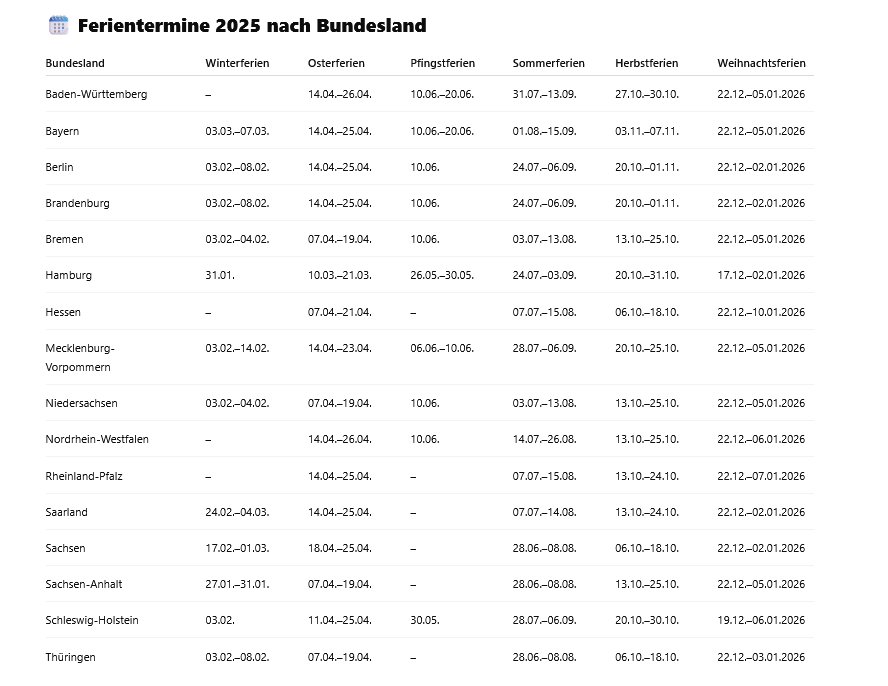Select Thüringen's Weihnachtsferien dates ending 03.01.2026

coord(761,657)
